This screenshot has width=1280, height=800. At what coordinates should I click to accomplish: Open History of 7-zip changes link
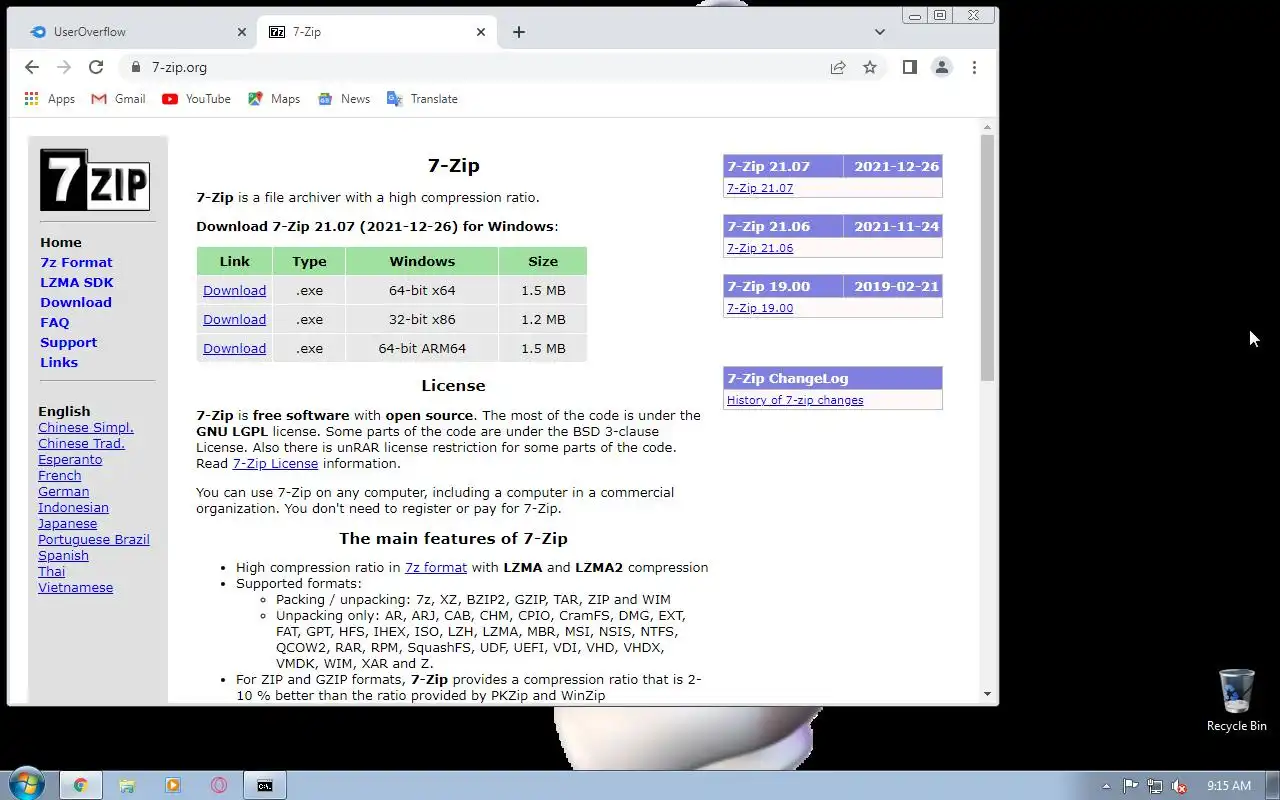pyautogui.click(x=795, y=400)
